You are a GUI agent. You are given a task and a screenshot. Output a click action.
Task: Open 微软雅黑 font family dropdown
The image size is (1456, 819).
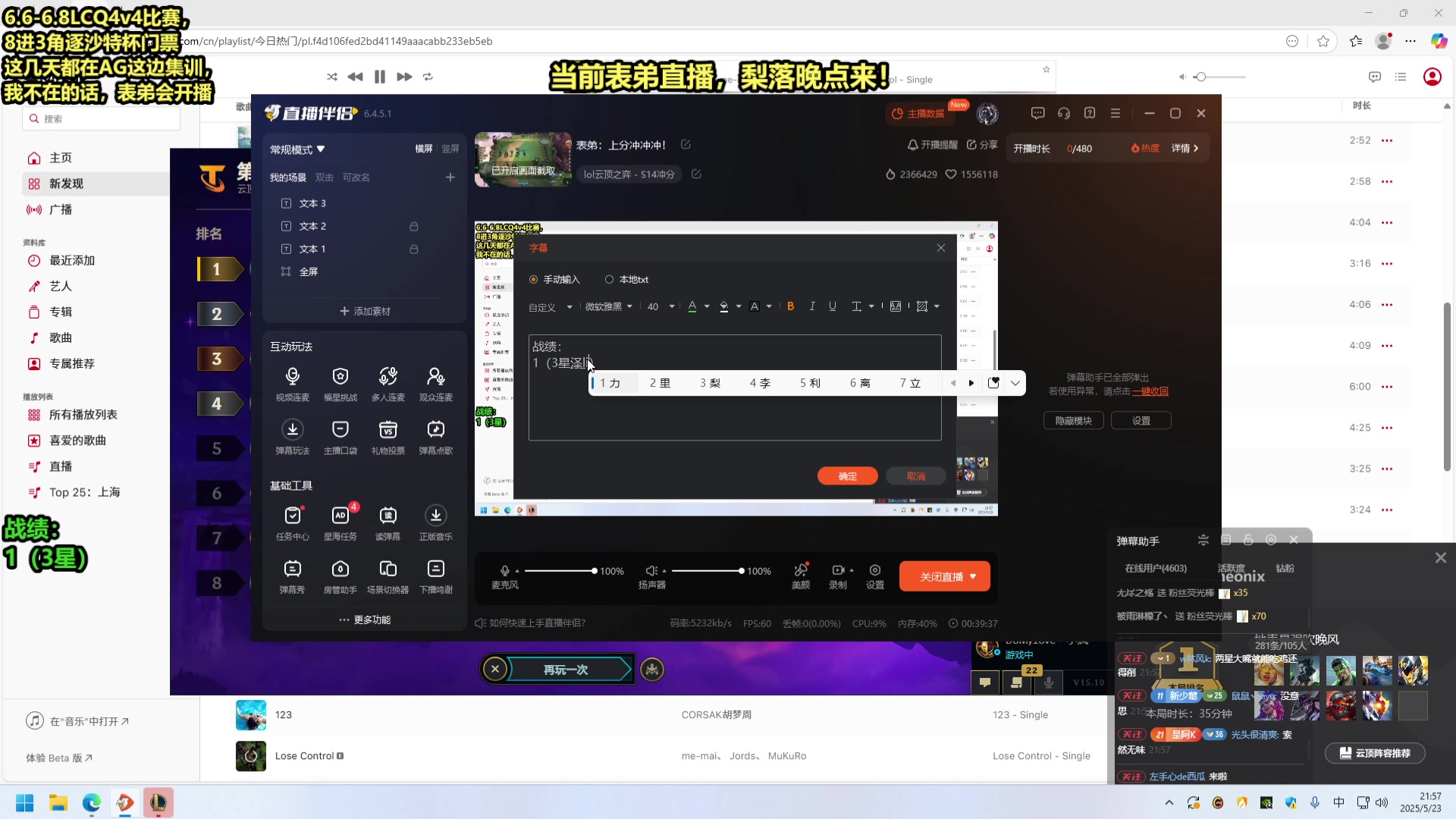click(609, 307)
